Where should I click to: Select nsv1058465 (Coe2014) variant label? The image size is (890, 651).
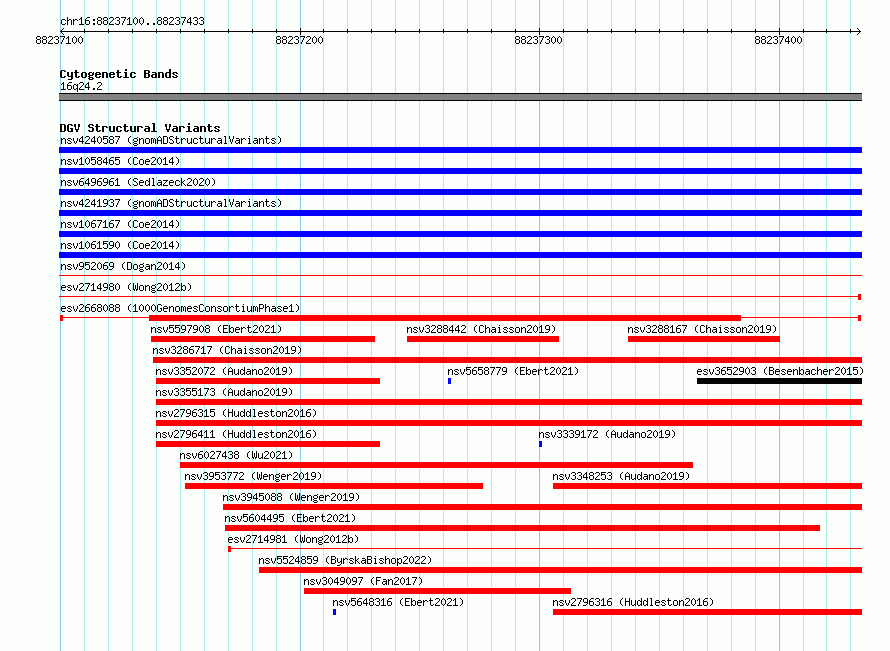[x=120, y=161]
